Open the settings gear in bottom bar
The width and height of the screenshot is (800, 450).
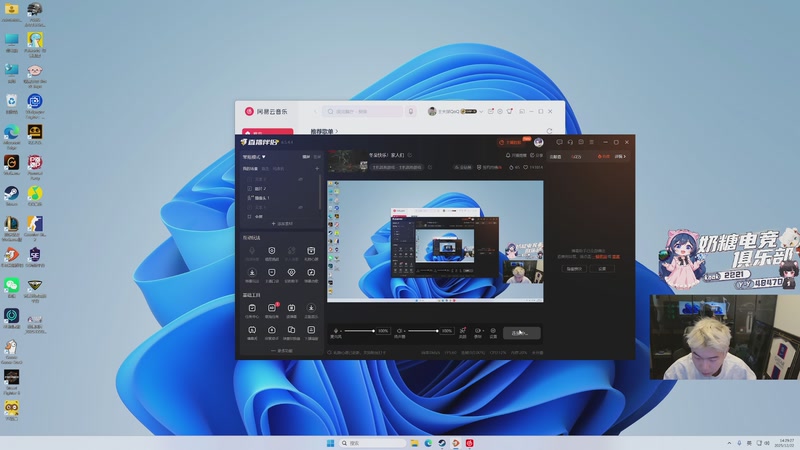[493, 332]
